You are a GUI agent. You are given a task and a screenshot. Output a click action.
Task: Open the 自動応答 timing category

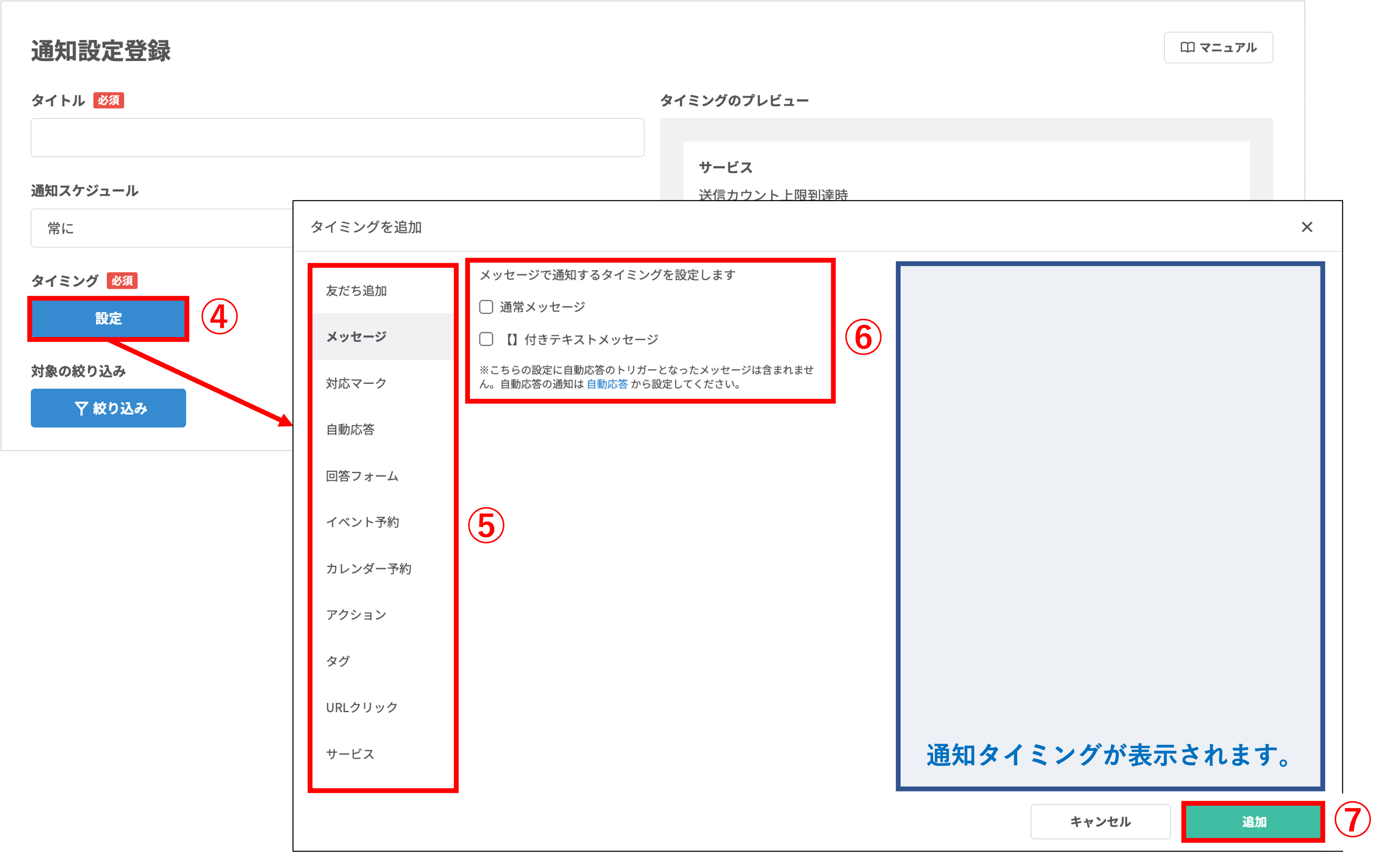coord(350,430)
